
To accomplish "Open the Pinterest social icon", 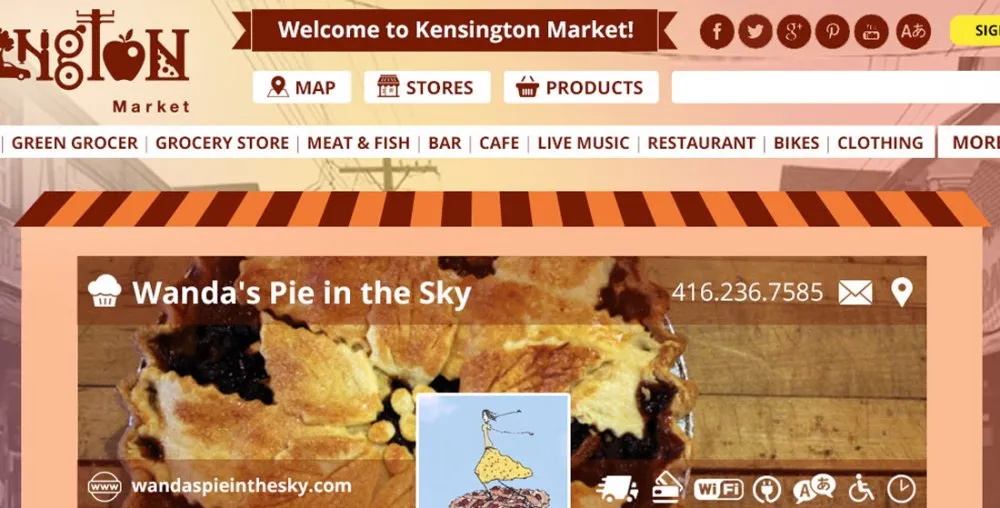I will pyautogui.click(x=833, y=32).
